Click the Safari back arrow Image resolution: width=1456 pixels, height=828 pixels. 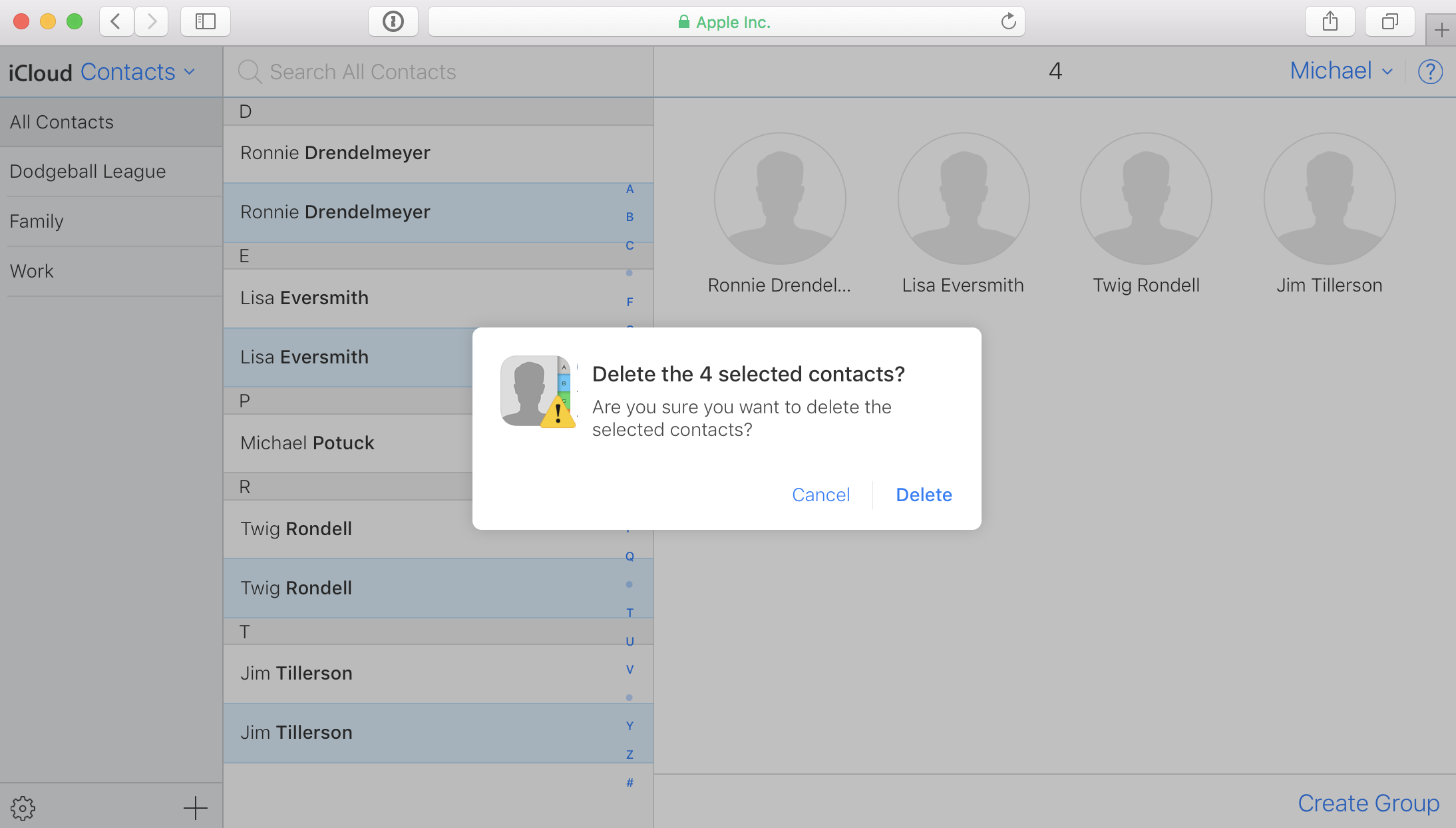click(x=116, y=21)
